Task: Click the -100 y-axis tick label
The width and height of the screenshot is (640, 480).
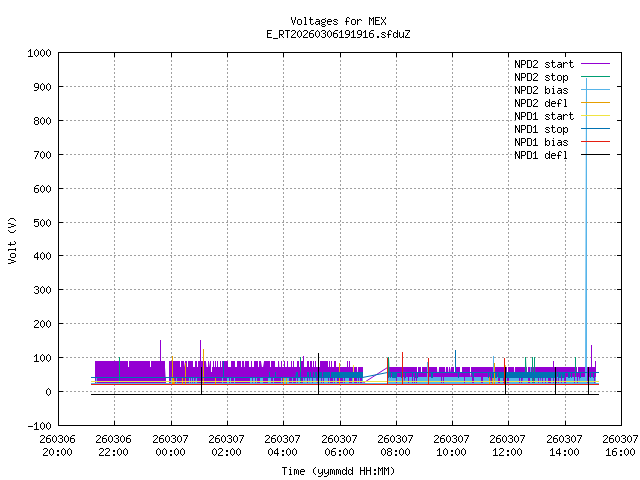Action: [x=40, y=425]
